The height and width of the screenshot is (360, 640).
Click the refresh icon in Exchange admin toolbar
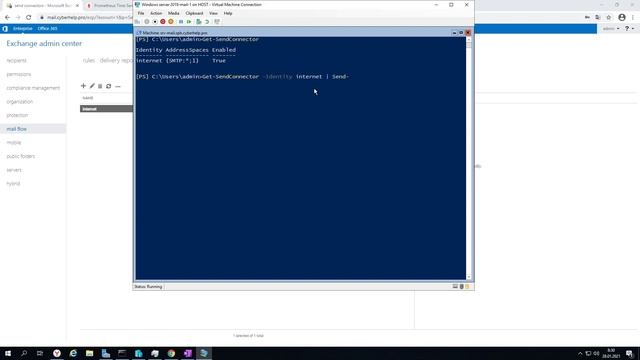click(x=109, y=86)
